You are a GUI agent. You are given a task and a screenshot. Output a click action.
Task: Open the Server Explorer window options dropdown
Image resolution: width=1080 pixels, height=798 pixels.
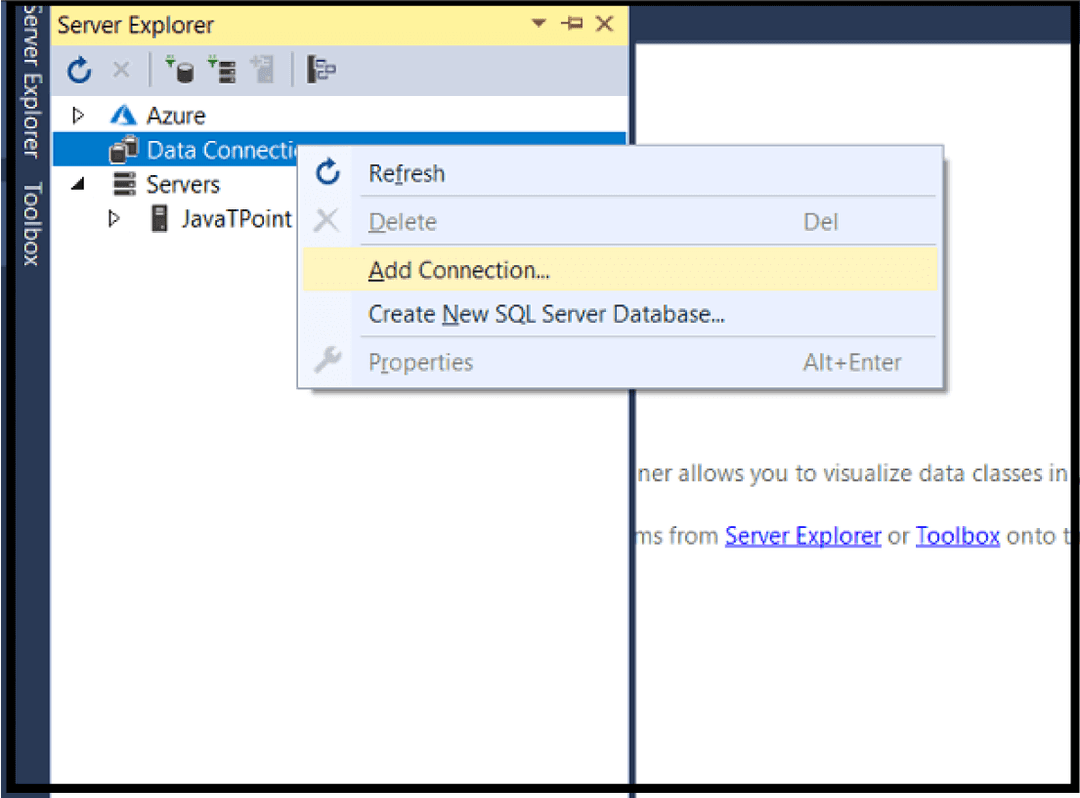pos(539,24)
